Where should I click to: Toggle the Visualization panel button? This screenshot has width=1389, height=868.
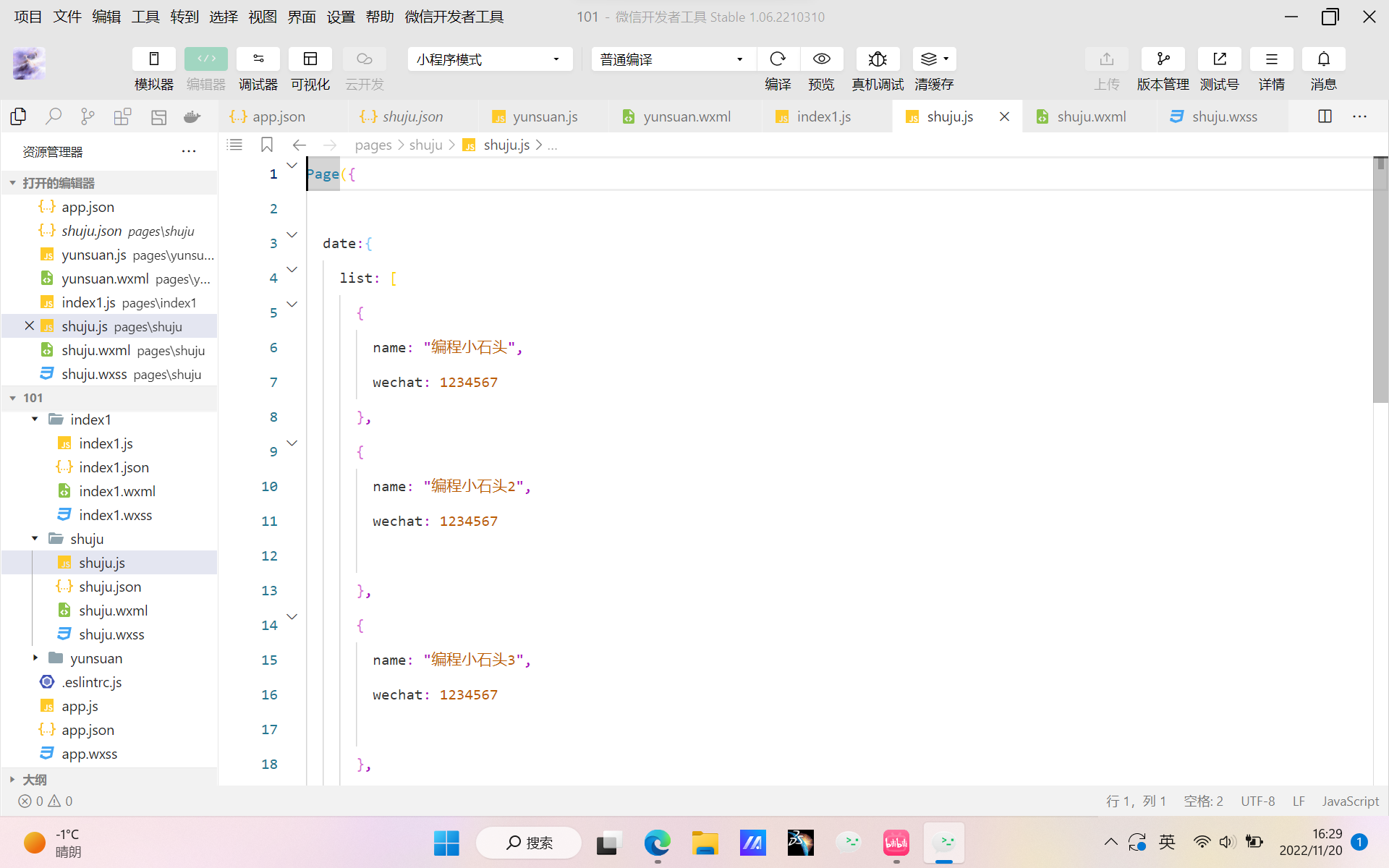pos(310,59)
